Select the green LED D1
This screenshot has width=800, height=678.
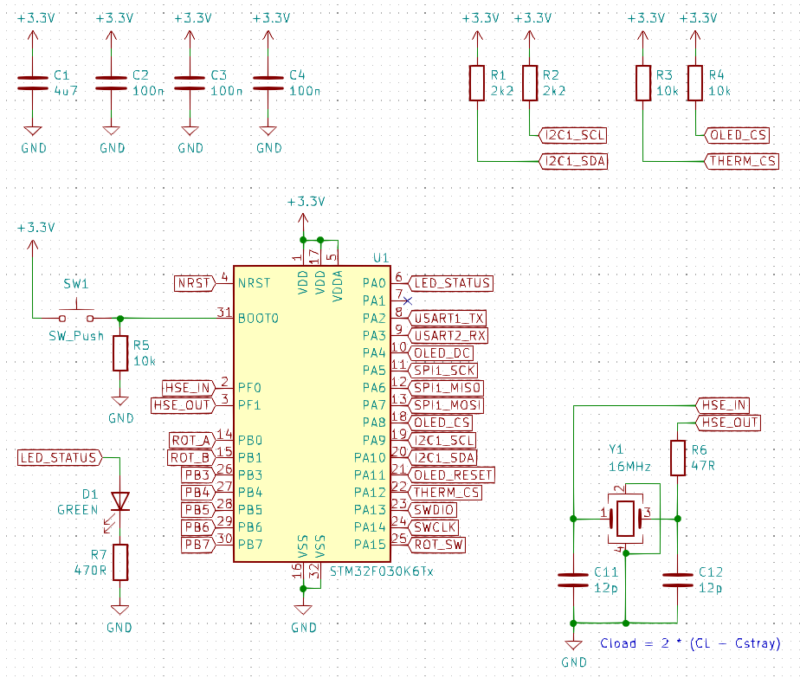tap(120, 502)
